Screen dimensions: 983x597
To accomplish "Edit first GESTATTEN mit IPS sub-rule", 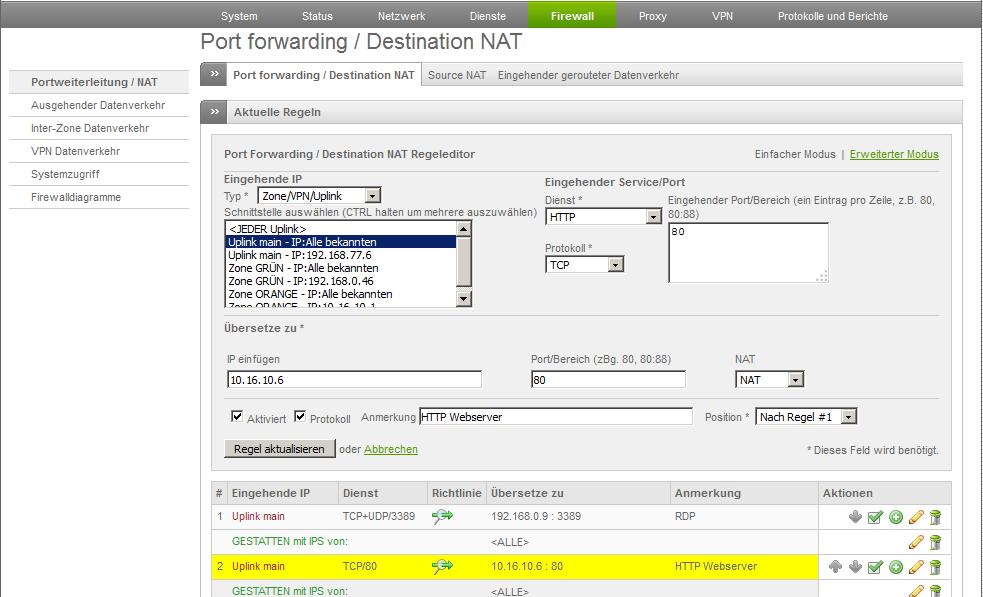I will coord(916,541).
